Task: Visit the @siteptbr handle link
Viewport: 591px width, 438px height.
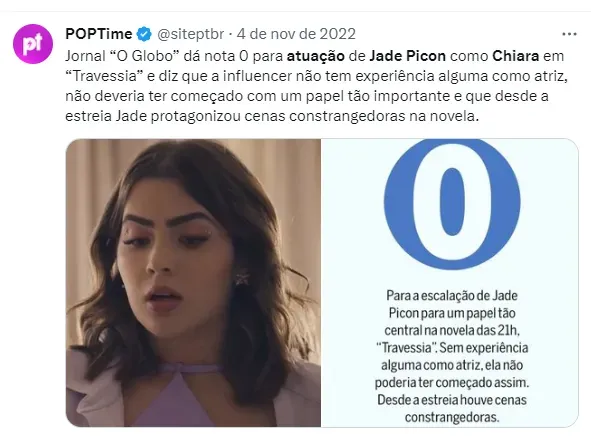Action: click(190, 34)
